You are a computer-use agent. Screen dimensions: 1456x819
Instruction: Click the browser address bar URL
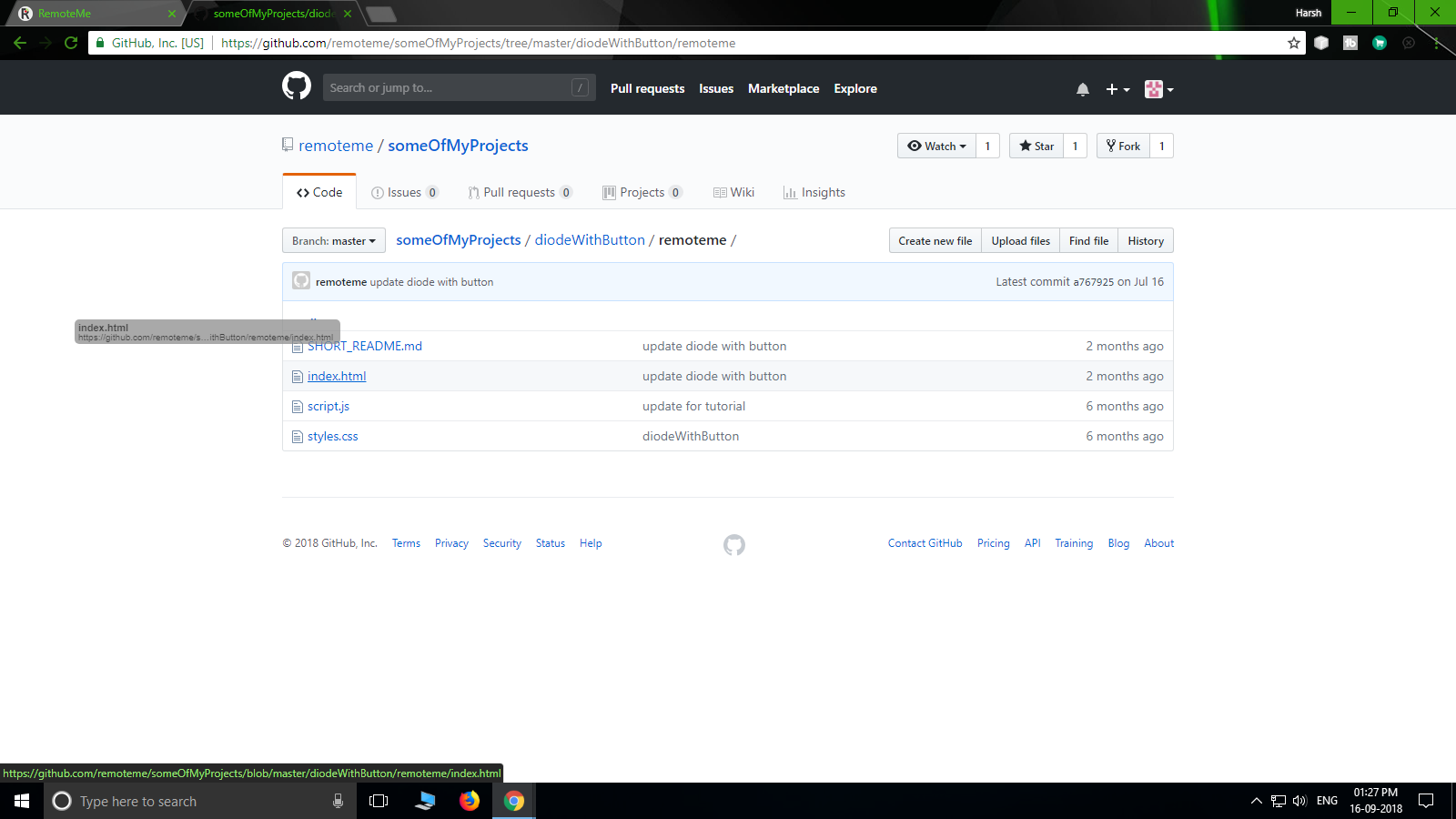[x=478, y=43]
